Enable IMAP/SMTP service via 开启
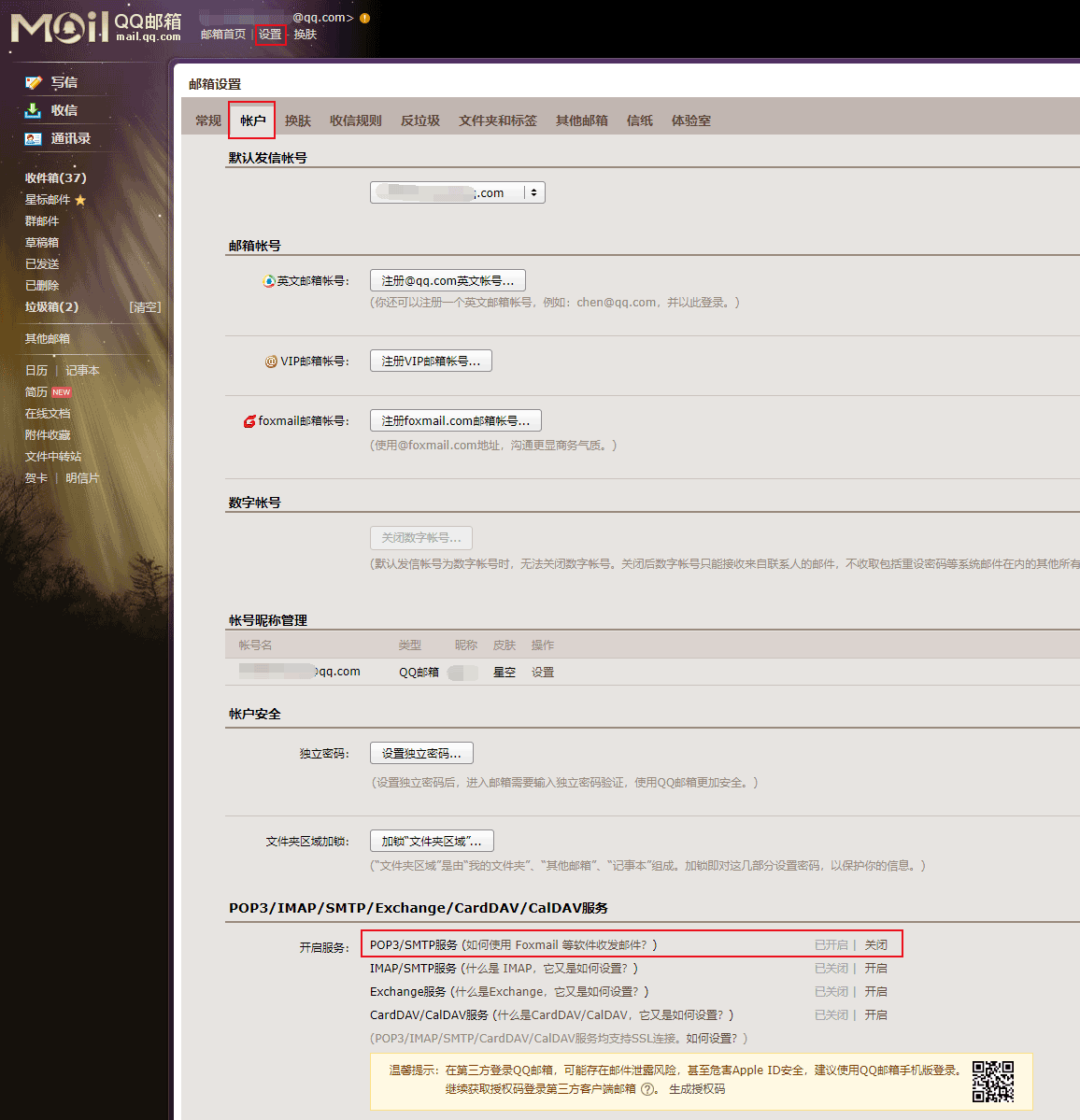Viewport: 1080px width, 1120px height. pyautogui.click(x=875, y=969)
